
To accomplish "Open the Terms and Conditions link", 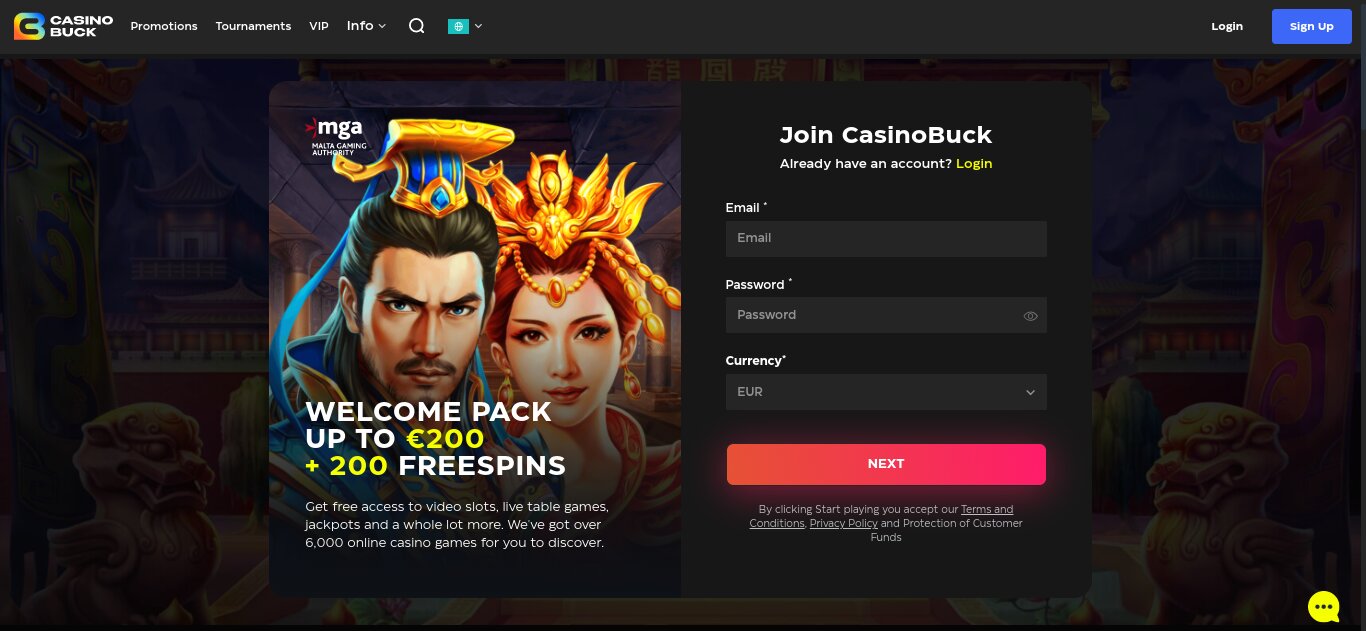I will pyautogui.click(x=881, y=516).
